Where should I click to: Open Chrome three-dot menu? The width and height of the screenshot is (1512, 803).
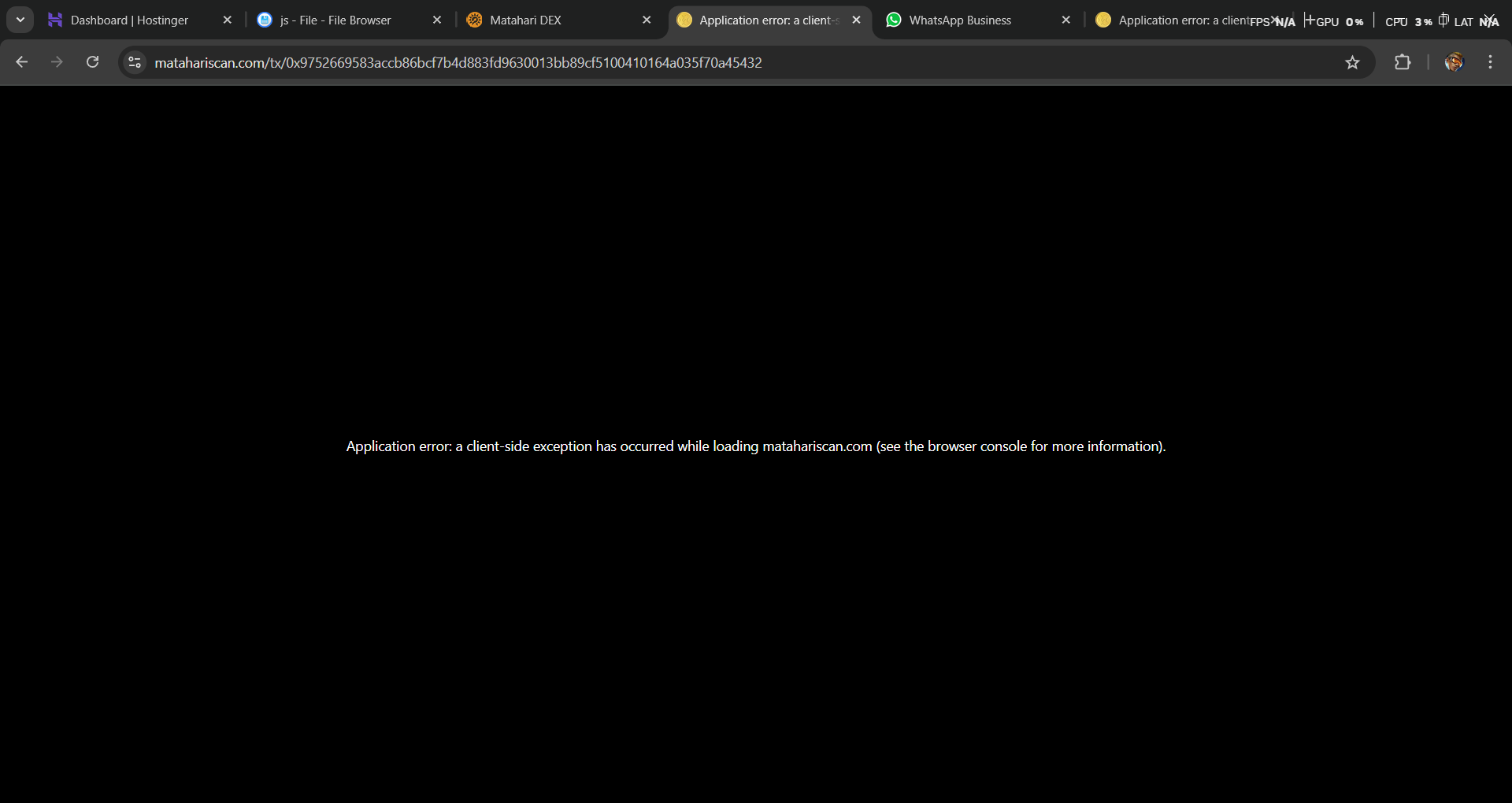pyautogui.click(x=1490, y=62)
